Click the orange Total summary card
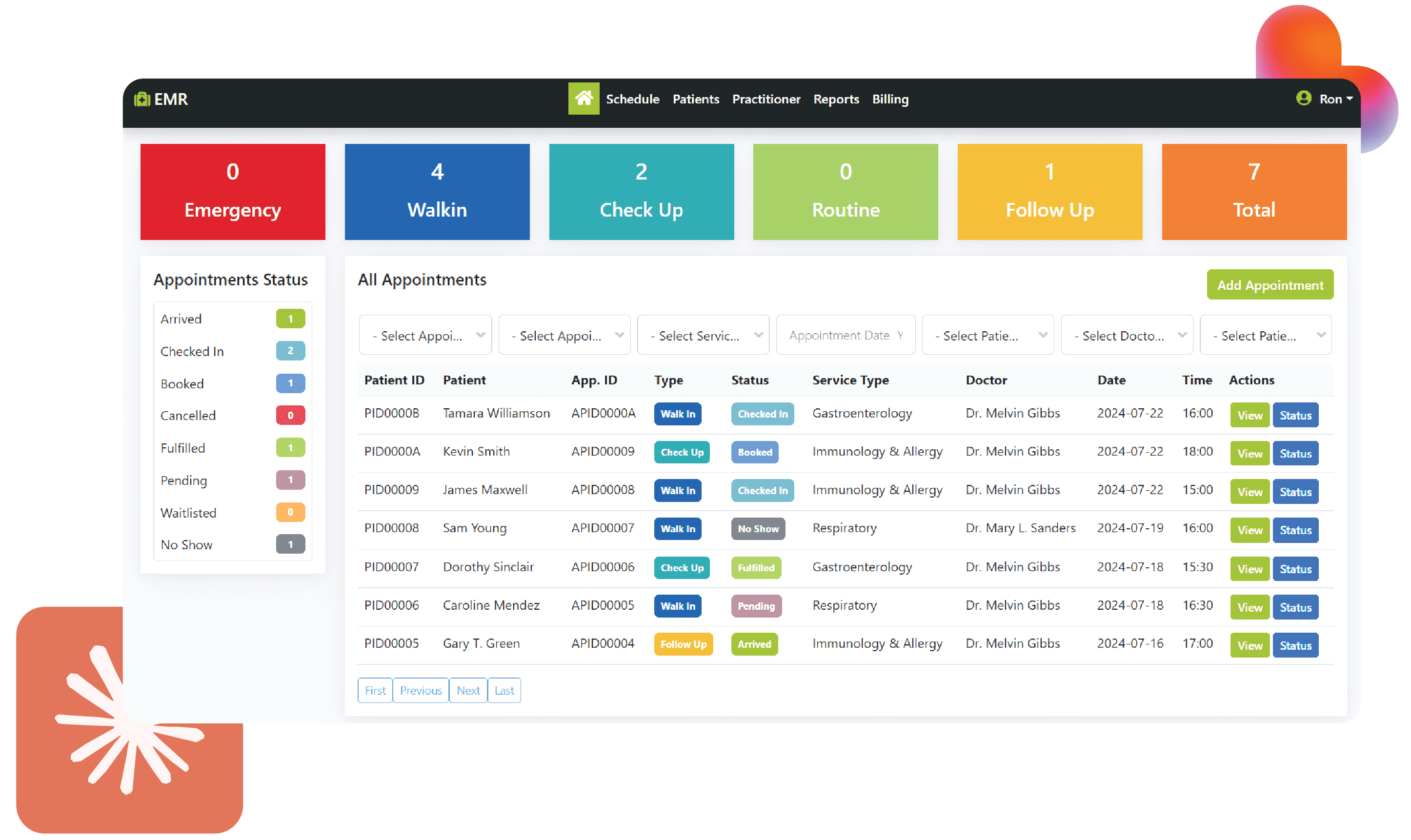The image size is (1411, 840). pyautogui.click(x=1254, y=191)
